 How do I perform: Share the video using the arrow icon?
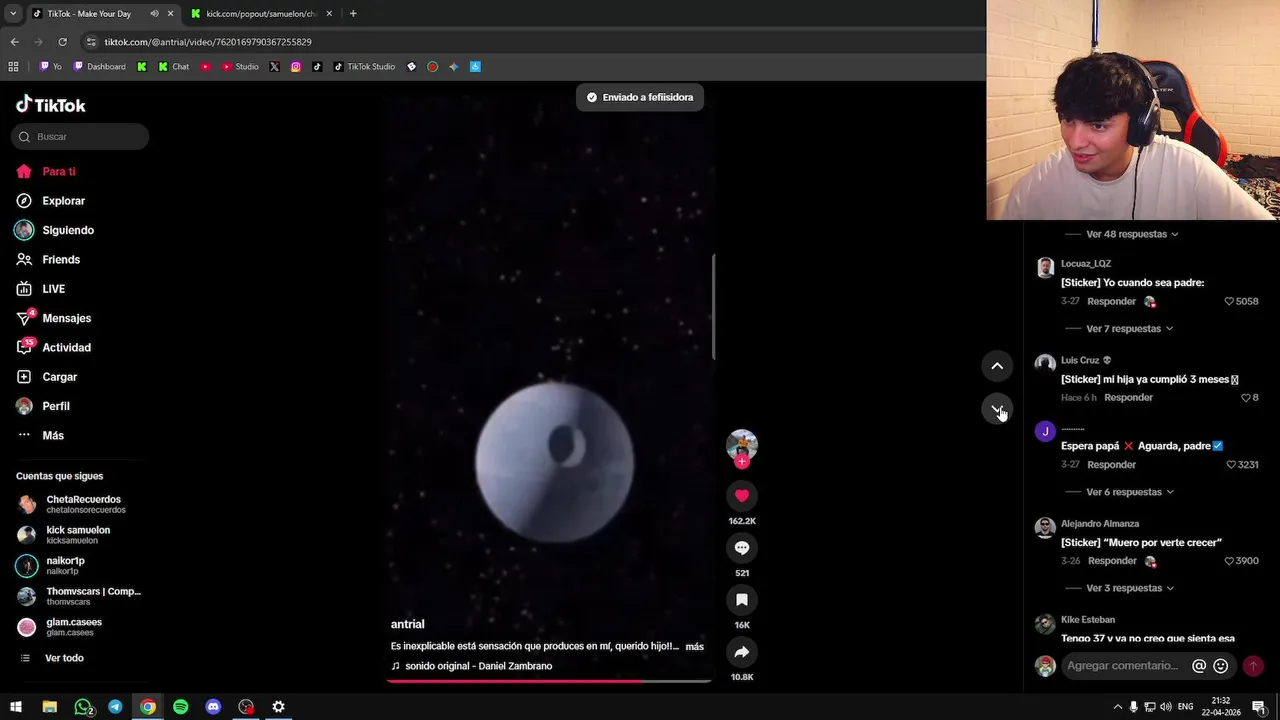[742, 652]
